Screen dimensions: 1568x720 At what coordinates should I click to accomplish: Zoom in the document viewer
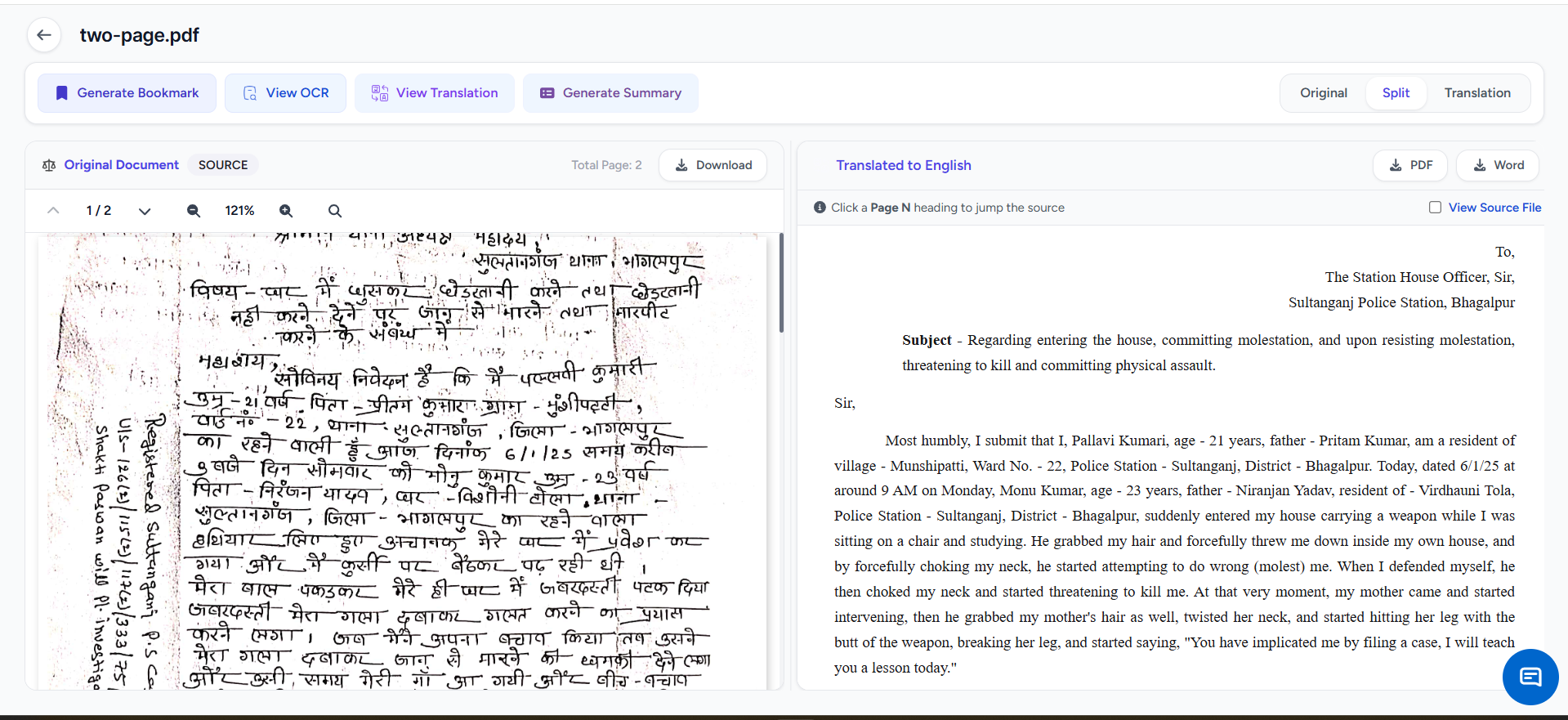point(286,211)
